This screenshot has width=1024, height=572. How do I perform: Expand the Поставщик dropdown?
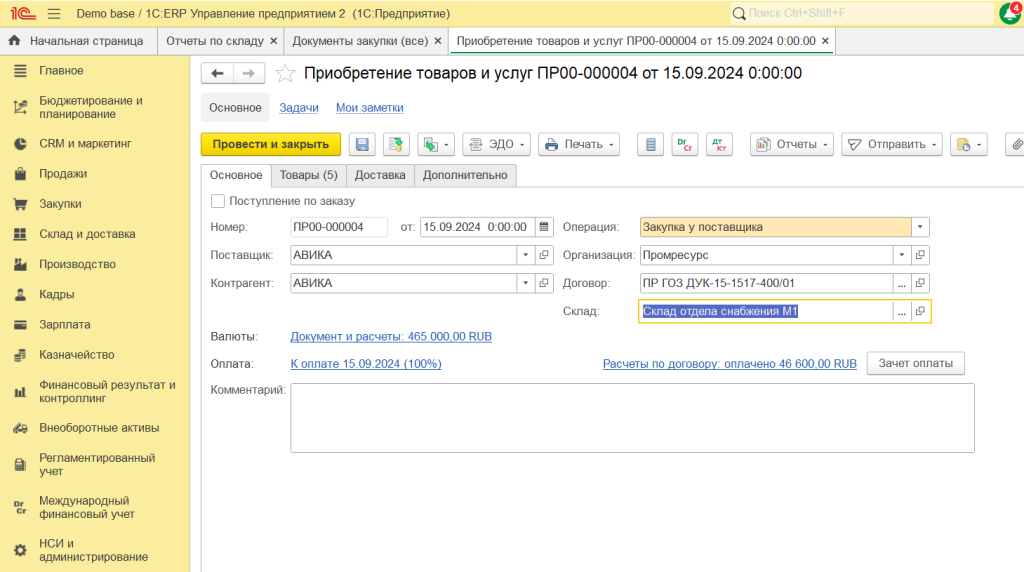526,255
